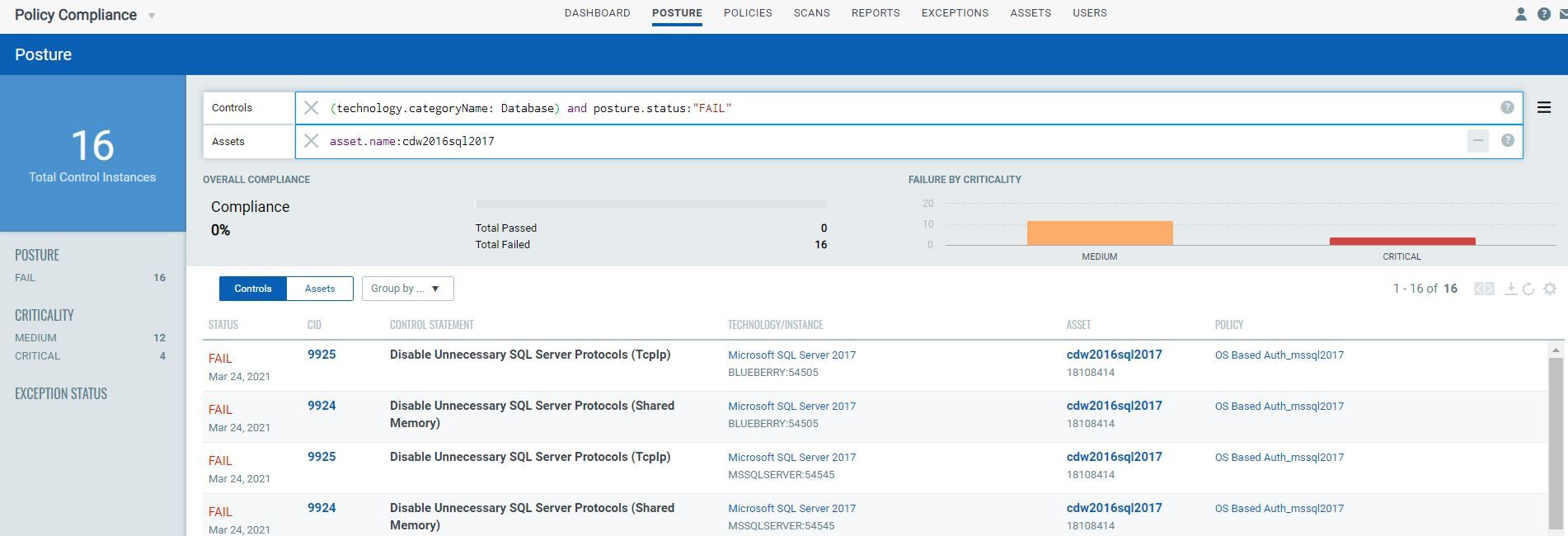Open help for the Controls query field
The height and width of the screenshot is (536, 1568).
(x=1507, y=107)
